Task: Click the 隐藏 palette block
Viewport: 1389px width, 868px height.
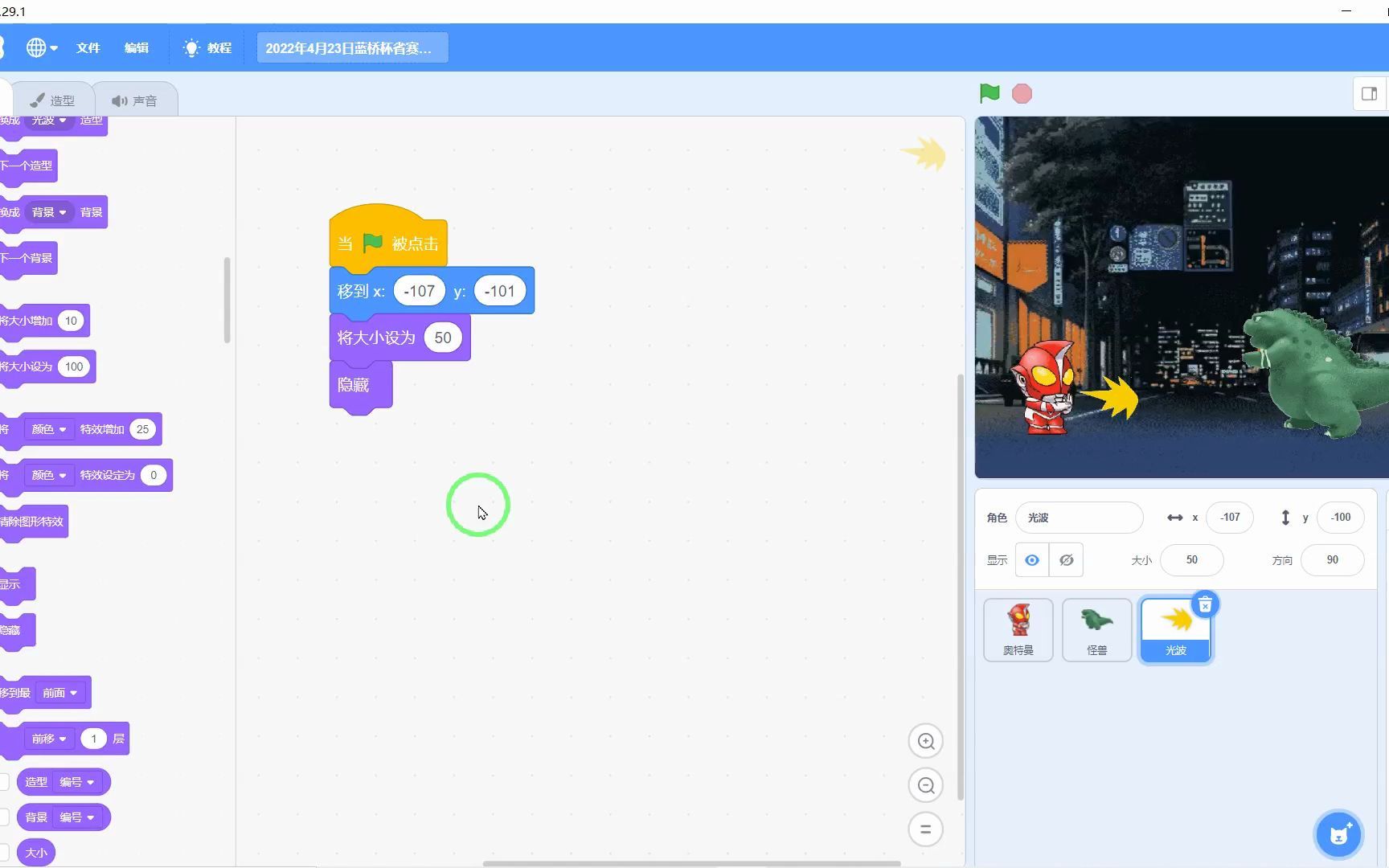Action: point(16,630)
